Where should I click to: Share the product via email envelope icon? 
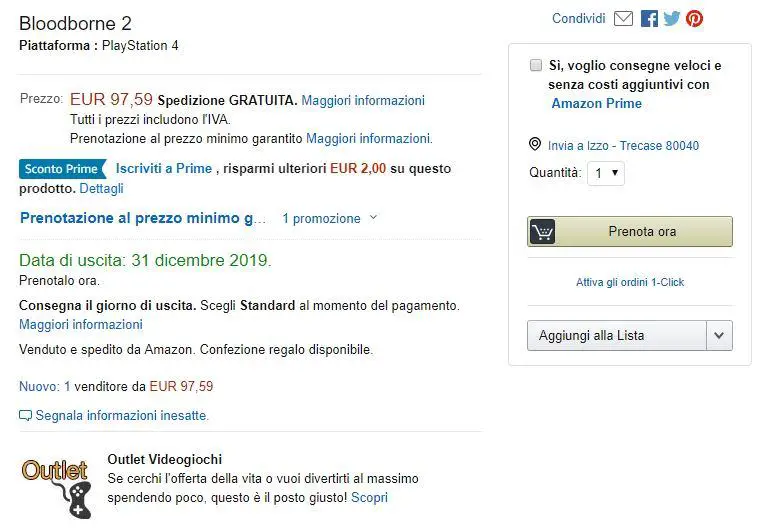pos(623,19)
